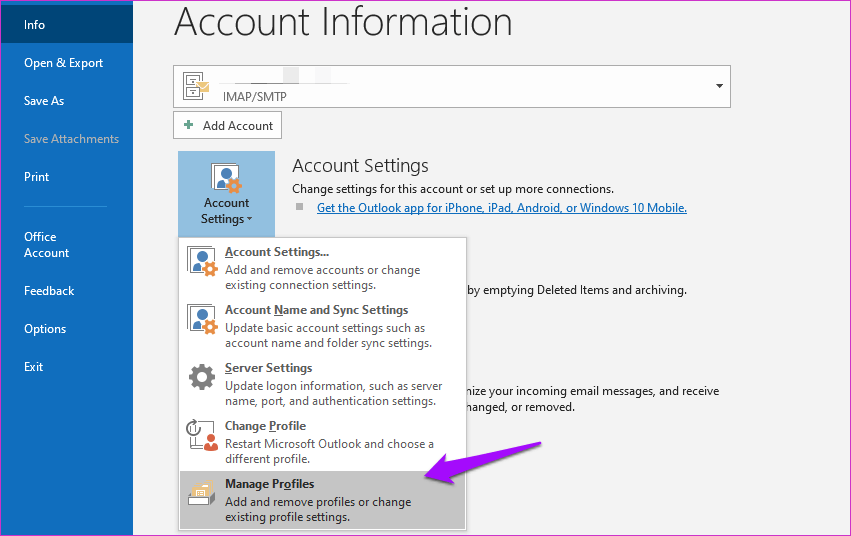Click the Server Settings gear icon
The image size is (851, 536).
point(202,377)
